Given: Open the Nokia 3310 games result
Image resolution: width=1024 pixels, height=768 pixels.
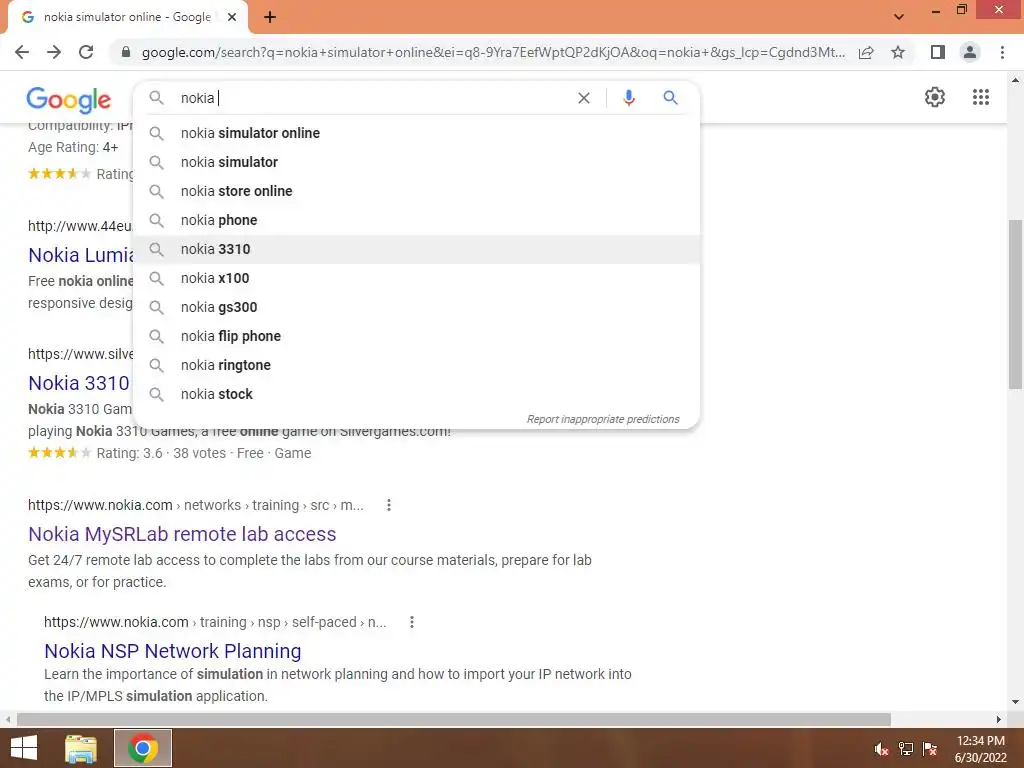Looking at the screenshot, I should click(x=79, y=383).
